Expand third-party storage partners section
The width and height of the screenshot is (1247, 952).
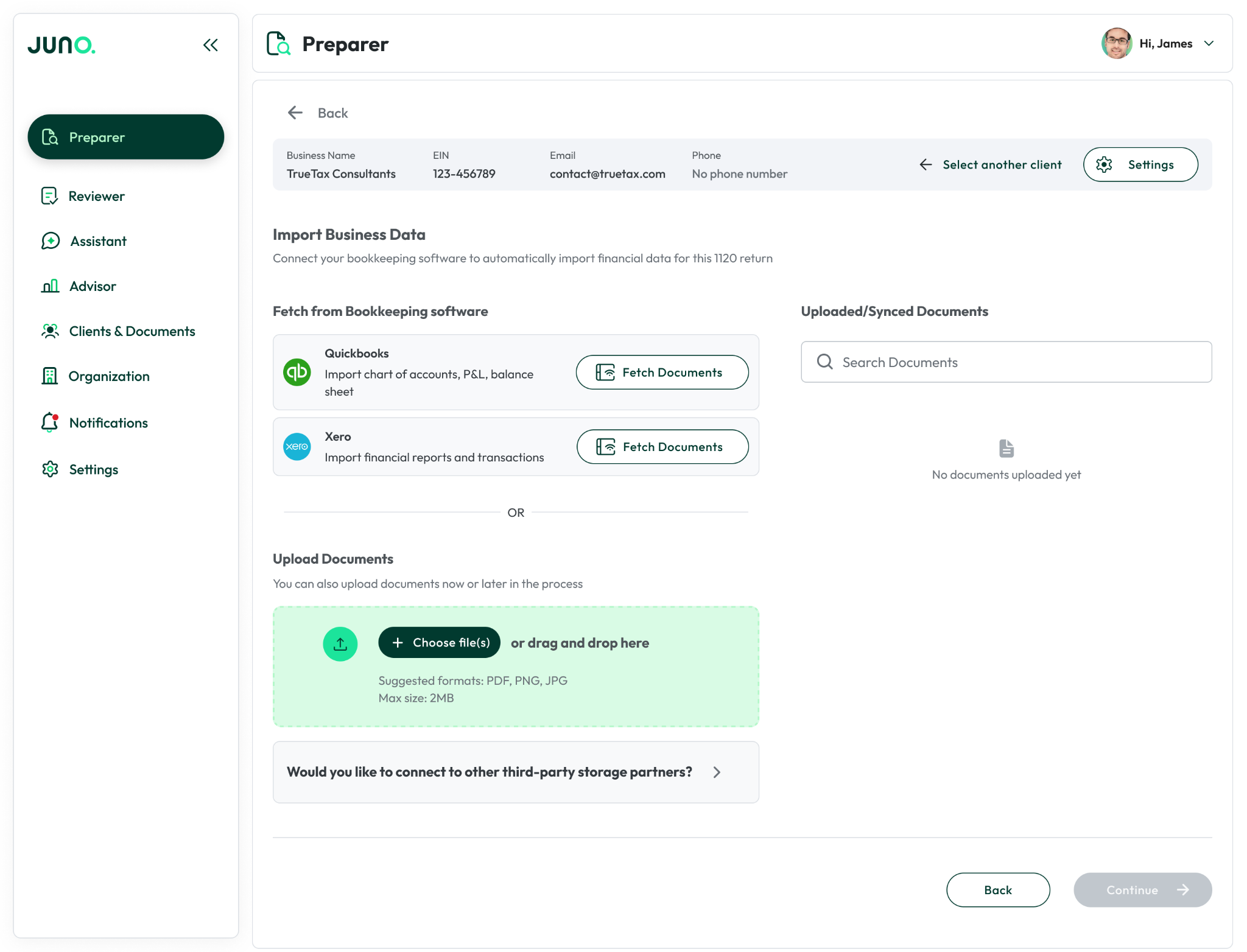click(717, 772)
